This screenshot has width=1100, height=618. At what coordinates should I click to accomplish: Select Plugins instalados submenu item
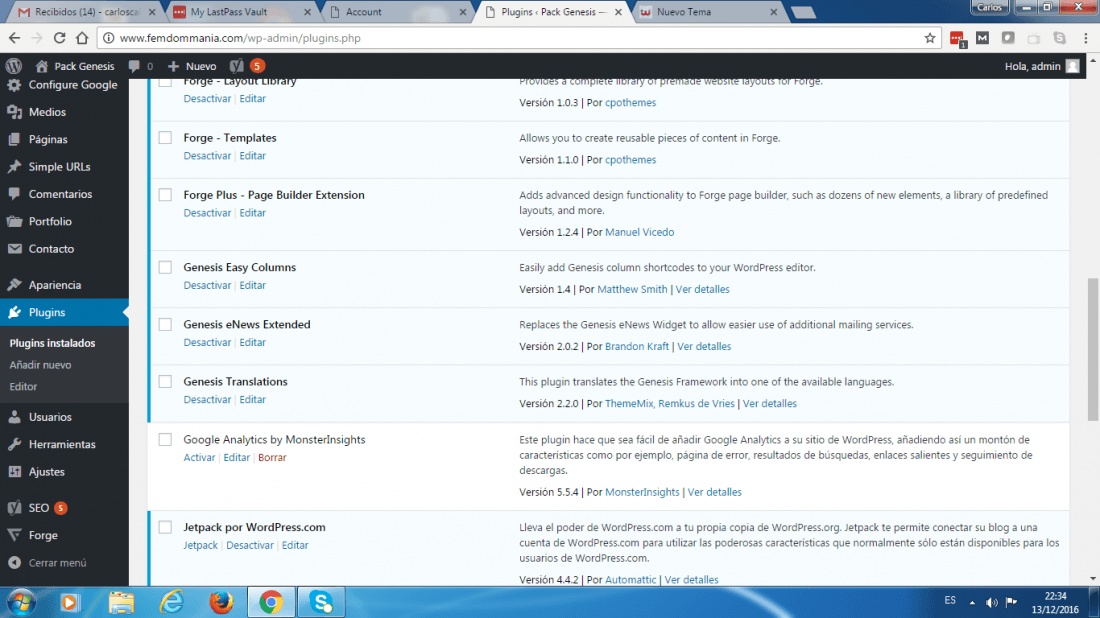52,343
